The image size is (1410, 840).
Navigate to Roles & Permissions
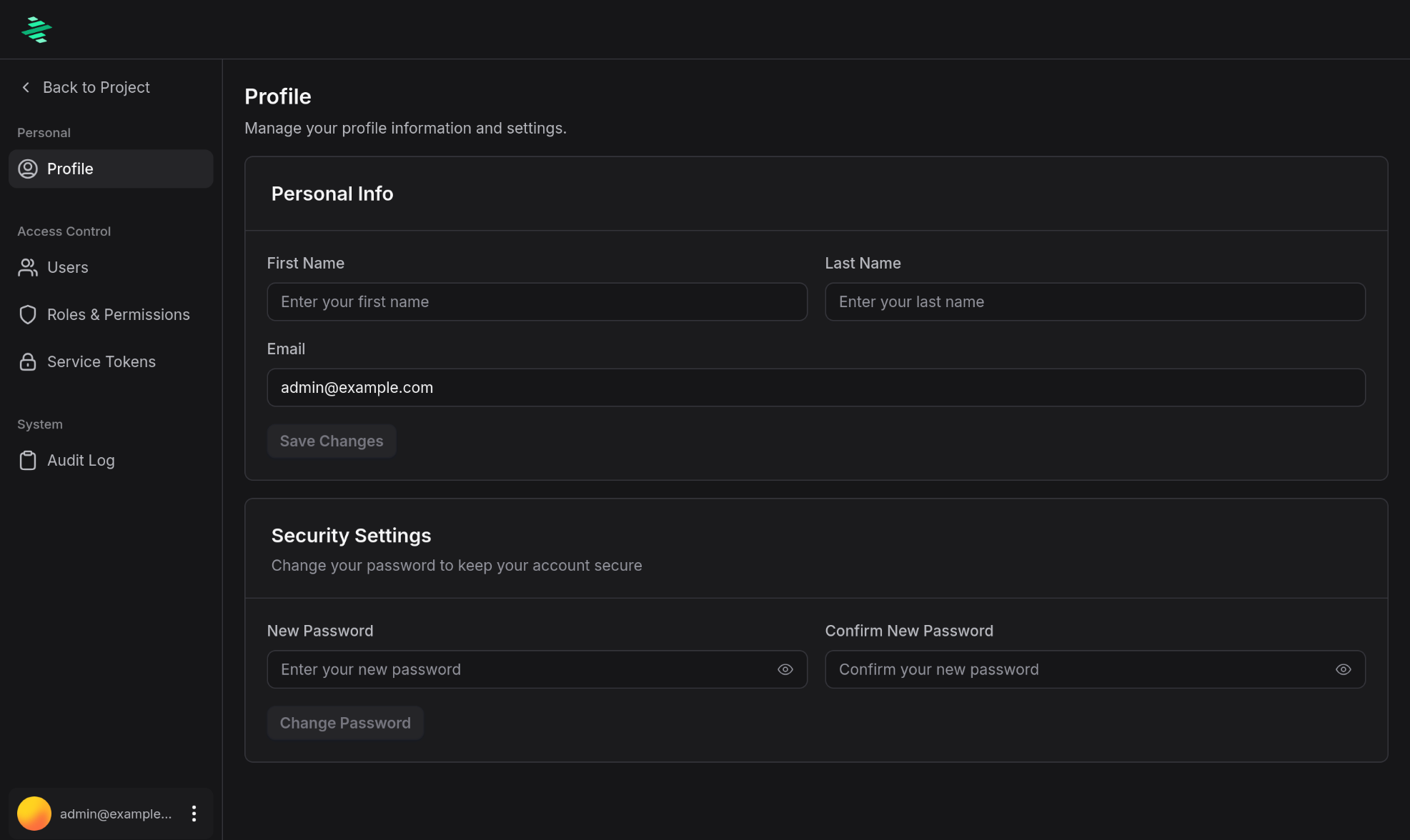pos(118,314)
